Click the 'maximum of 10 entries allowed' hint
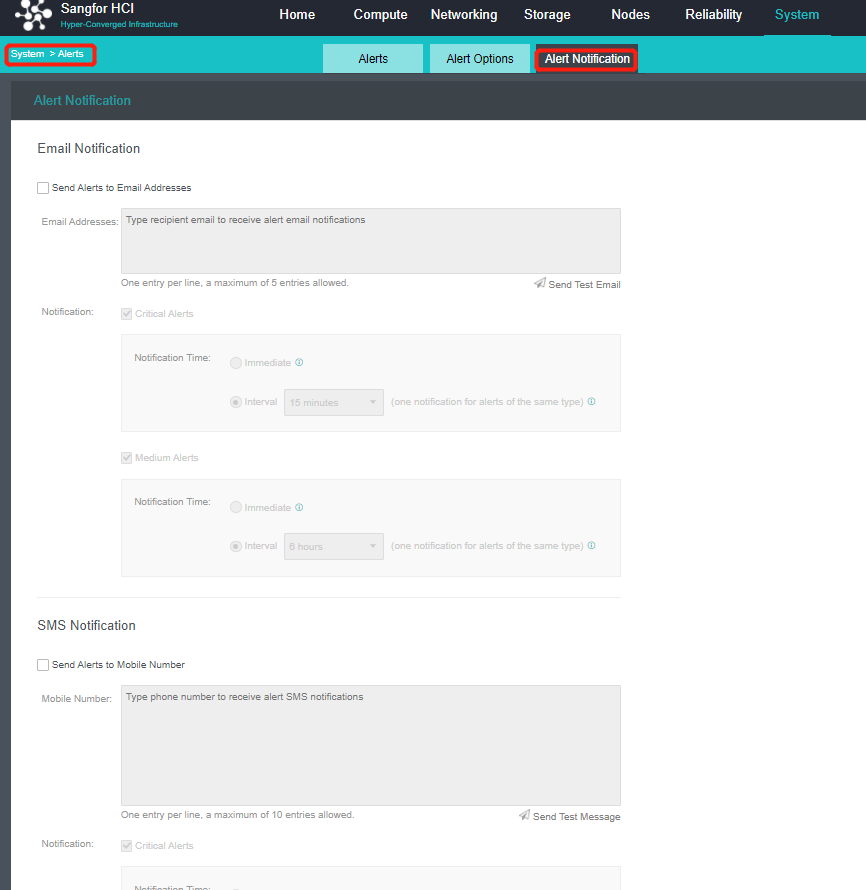Screen dimensions: 866x890 (237, 815)
